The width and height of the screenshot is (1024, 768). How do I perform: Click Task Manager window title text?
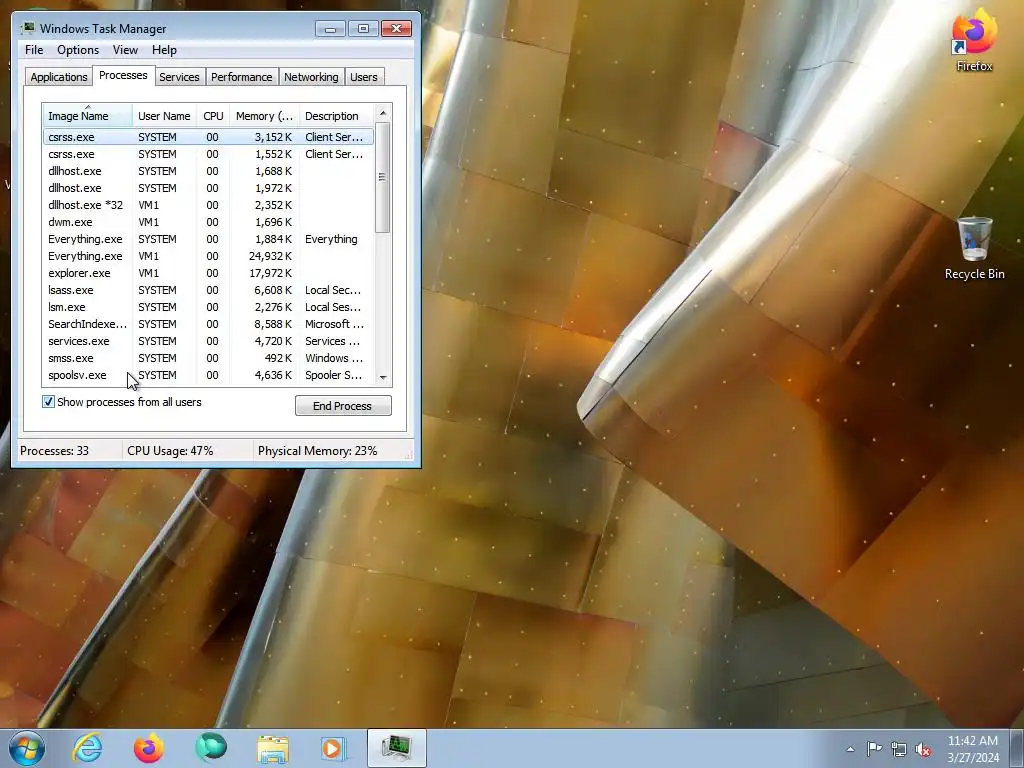click(x=103, y=29)
